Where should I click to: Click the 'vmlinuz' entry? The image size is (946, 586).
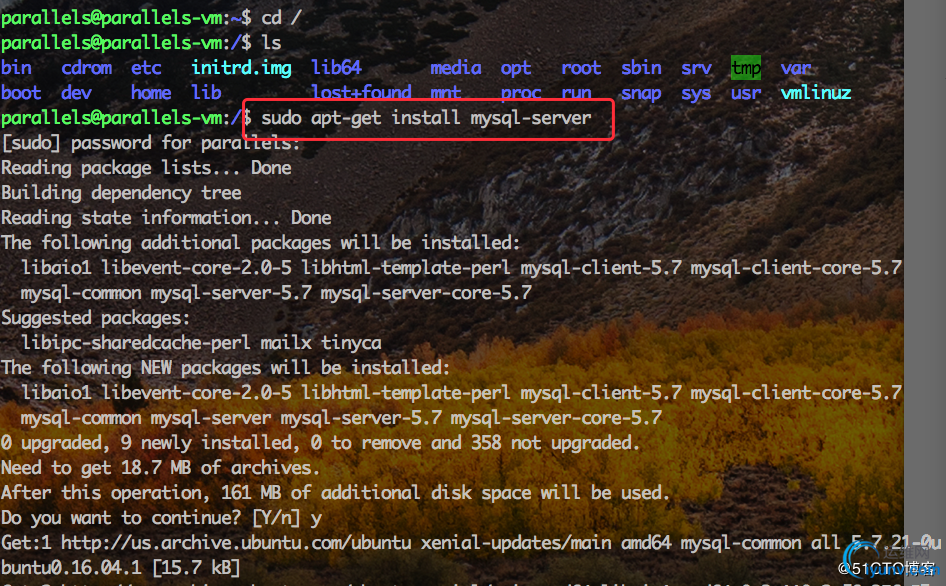pyautogui.click(x=816, y=93)
